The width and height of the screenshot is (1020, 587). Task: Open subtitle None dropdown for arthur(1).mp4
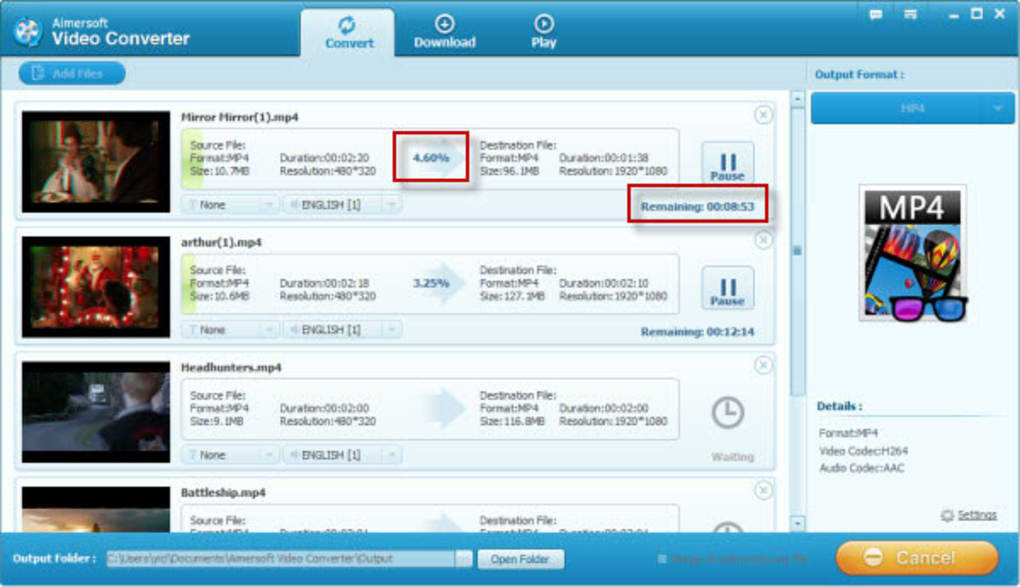coord(230,330)
